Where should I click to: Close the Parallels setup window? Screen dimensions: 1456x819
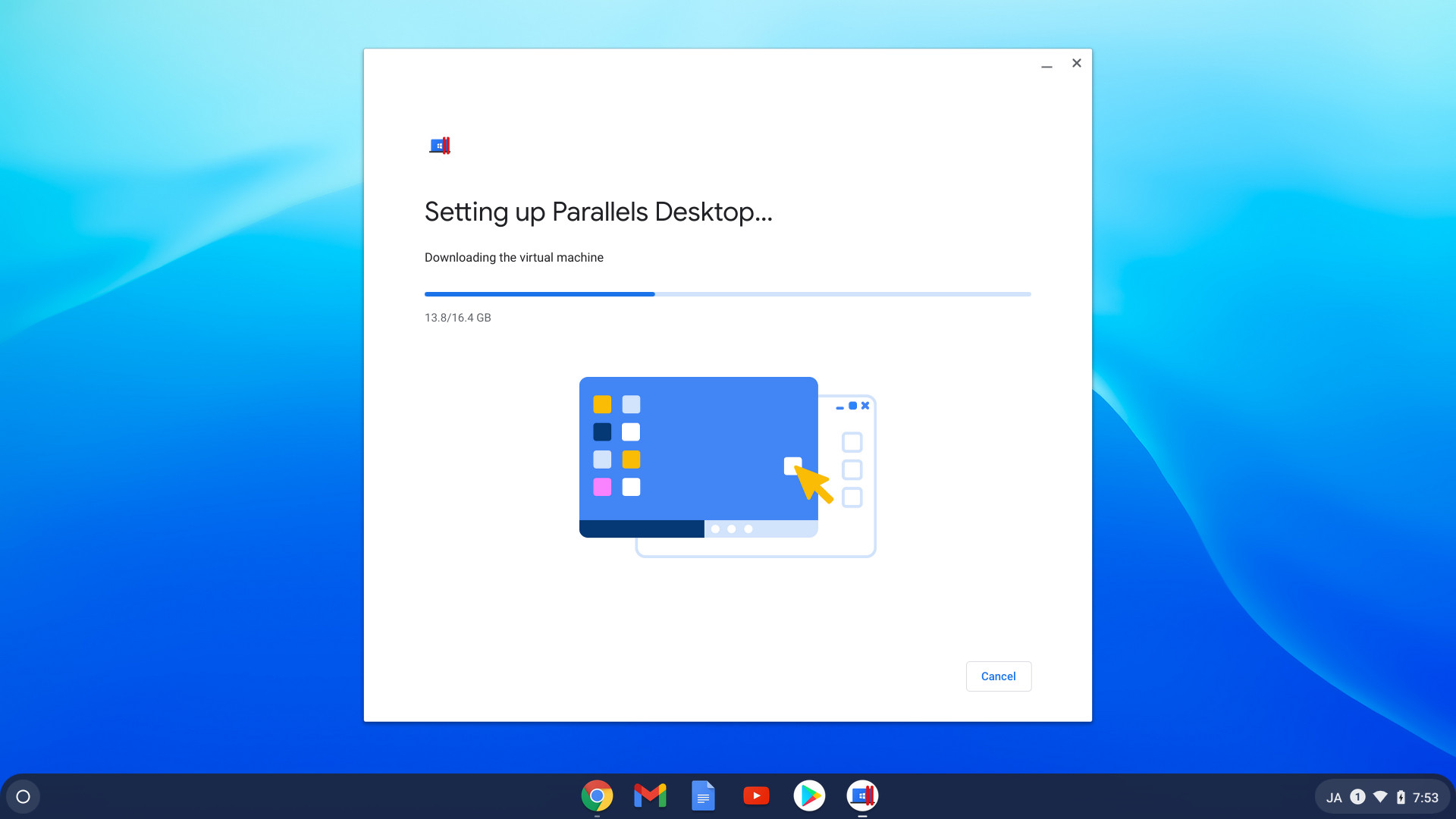pyautogui.click(x=1076, y=63)
